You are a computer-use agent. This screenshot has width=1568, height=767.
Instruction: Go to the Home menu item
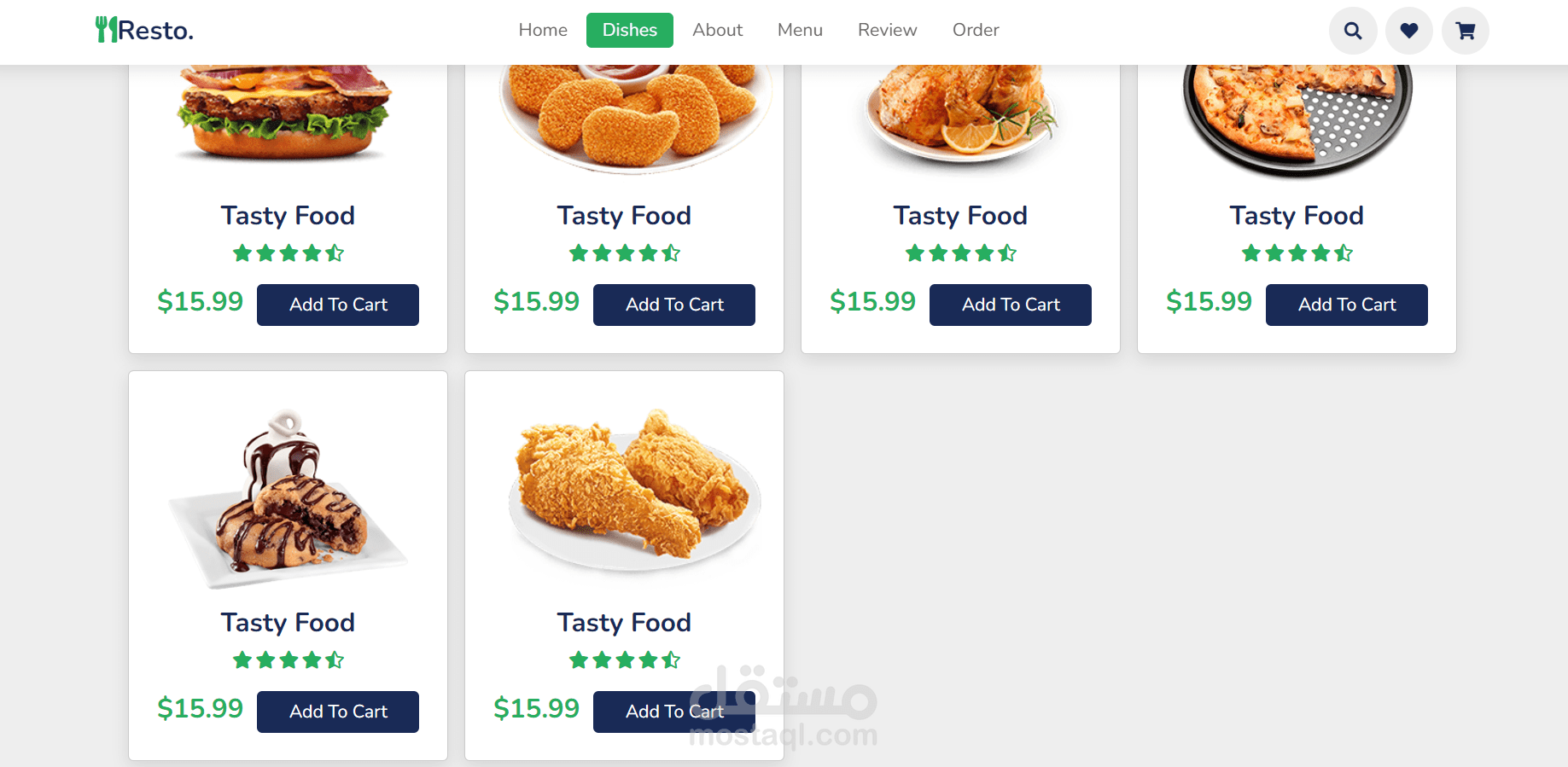[x=543, y=30]
